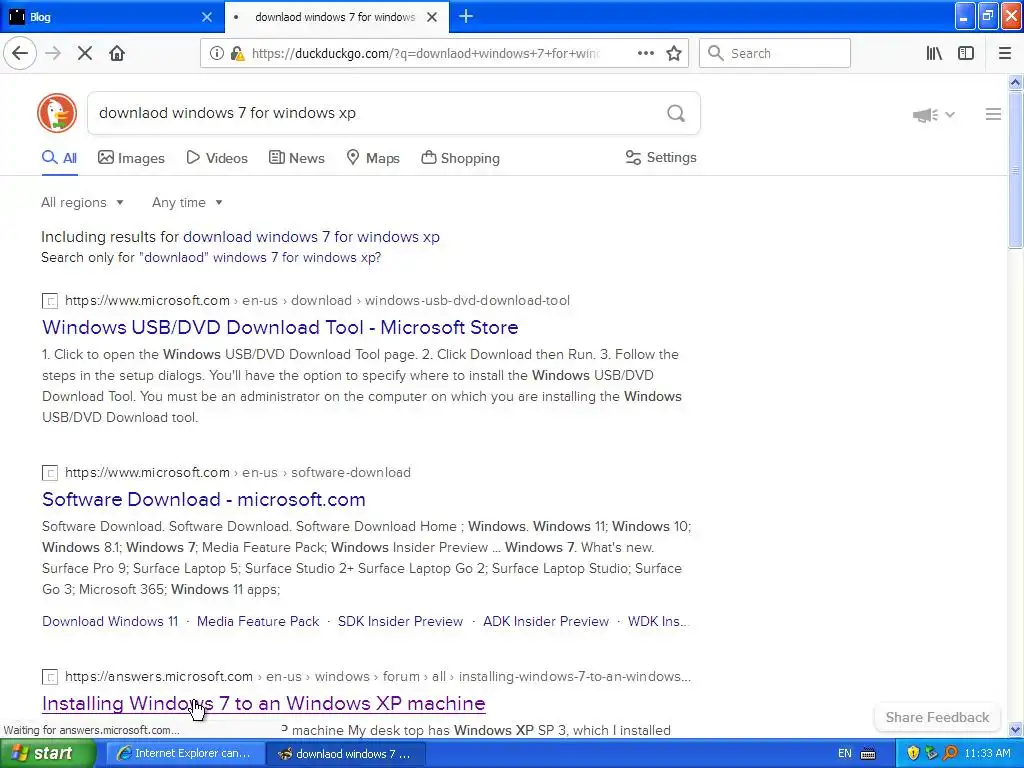1024x768 pixels.
Task: Click the EN language indicator
Action: click(844, 754)
